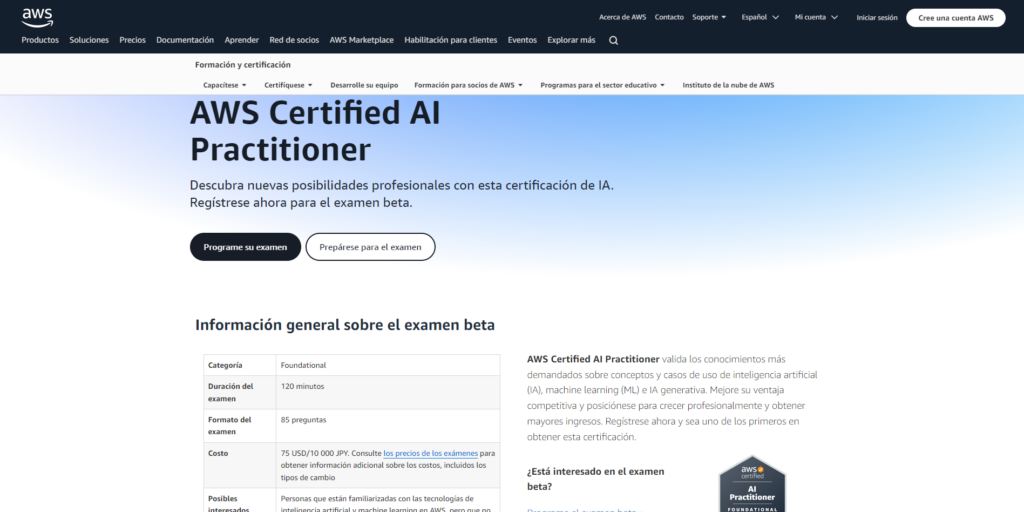
Task: Open Programas para el sector educativo menu
Action: pos(602,85)
